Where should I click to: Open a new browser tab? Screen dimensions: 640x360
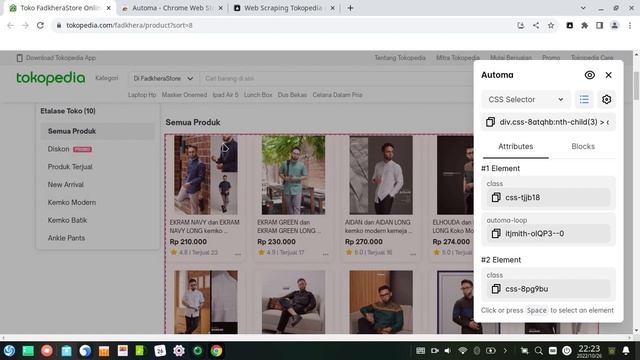click(x=350, y=8)
